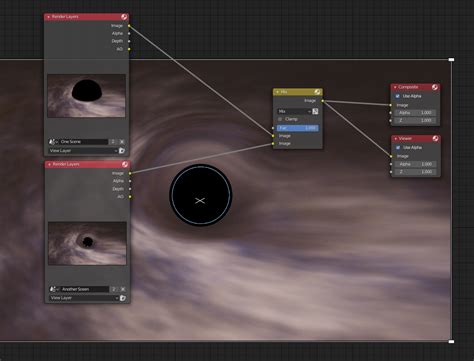The image size is (474, 361).
Task: Click second Image input socket of Mix node
Action: tap(273, 144)
